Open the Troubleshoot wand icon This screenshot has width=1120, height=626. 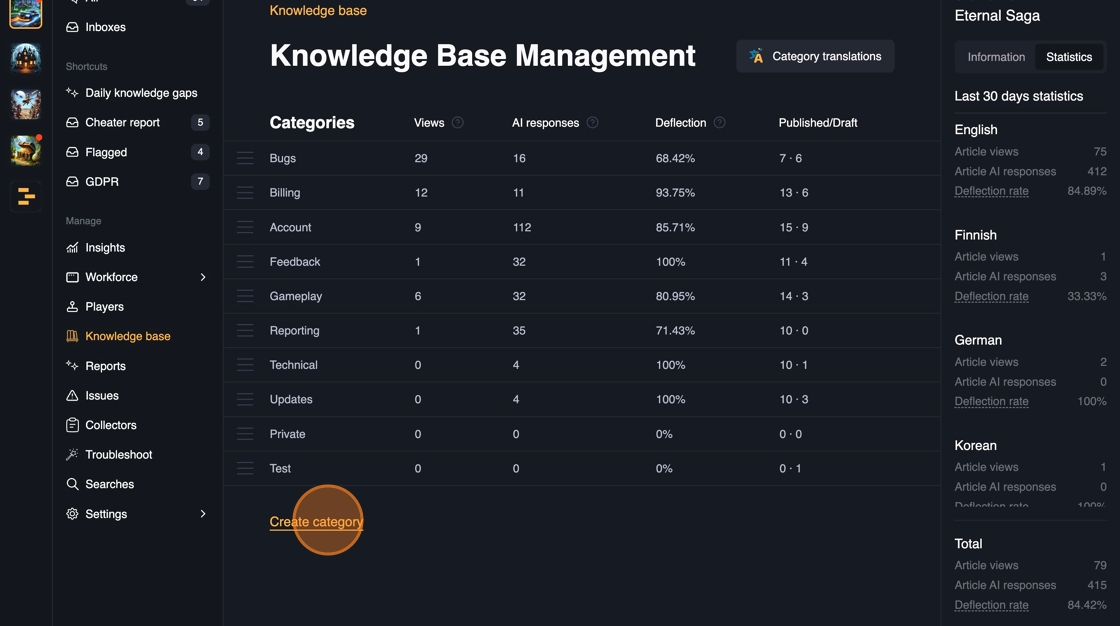(72, 455)
